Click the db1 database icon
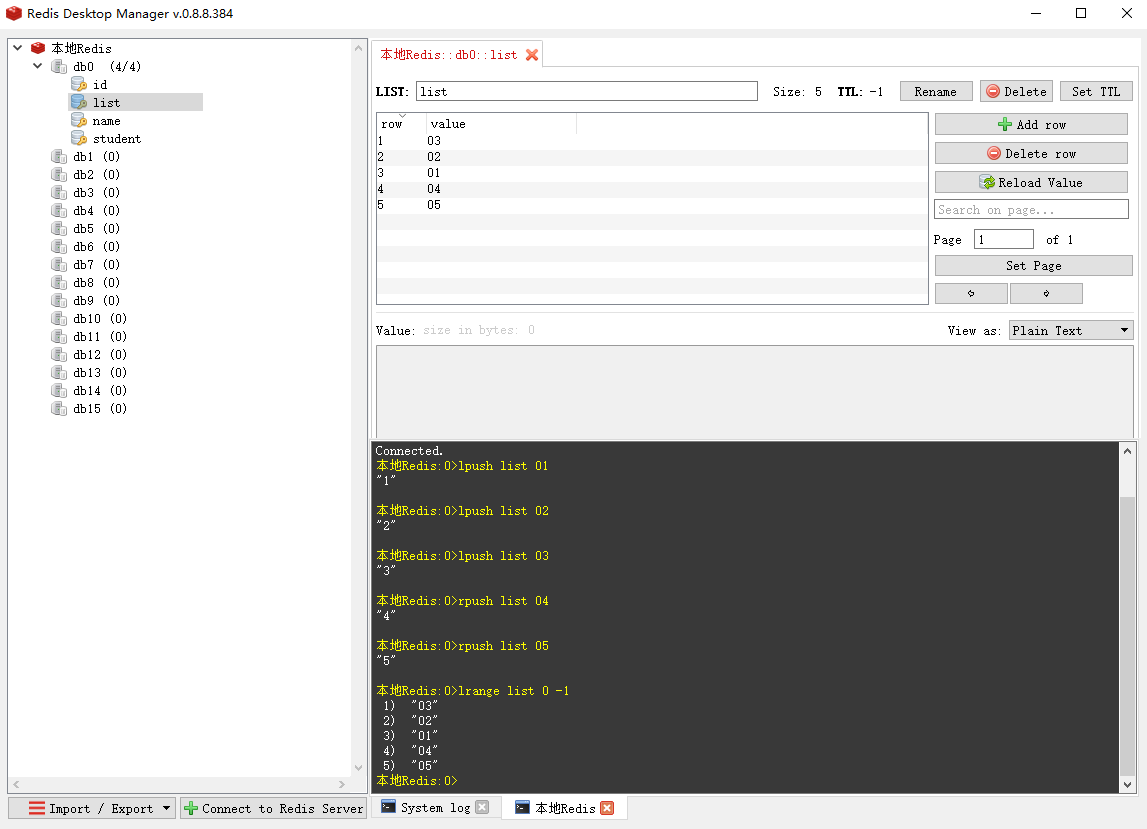Screen dimensions: 1147x829 [59, 157]
